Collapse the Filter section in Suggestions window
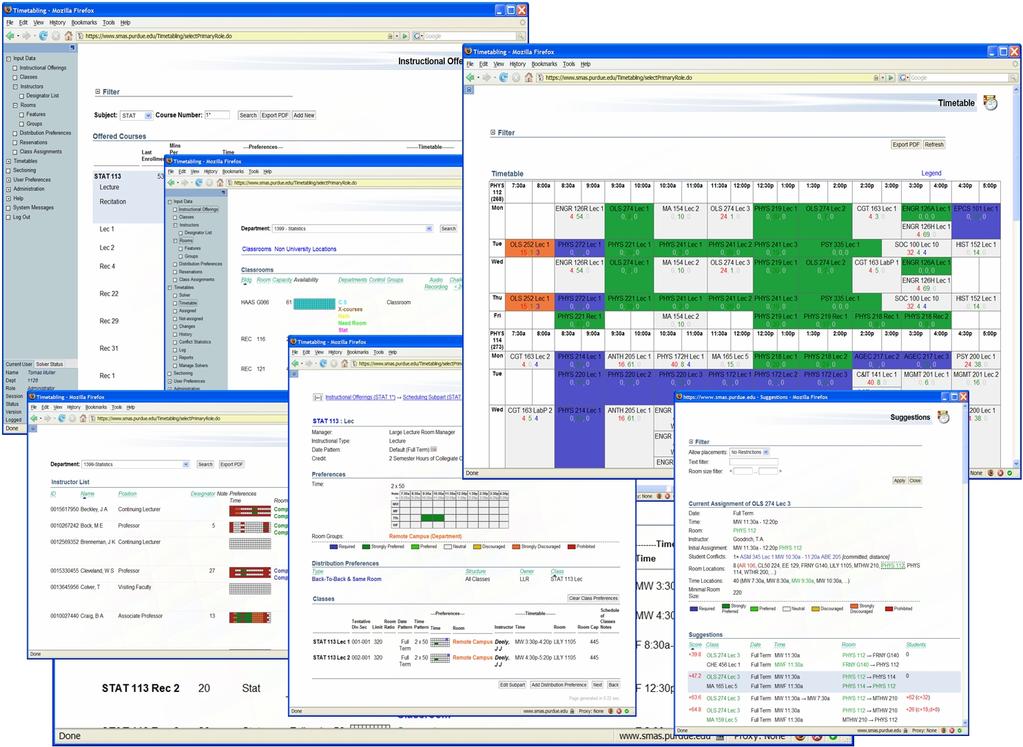The width and height of the screenshot is (1023, 747). pos(691,442)
